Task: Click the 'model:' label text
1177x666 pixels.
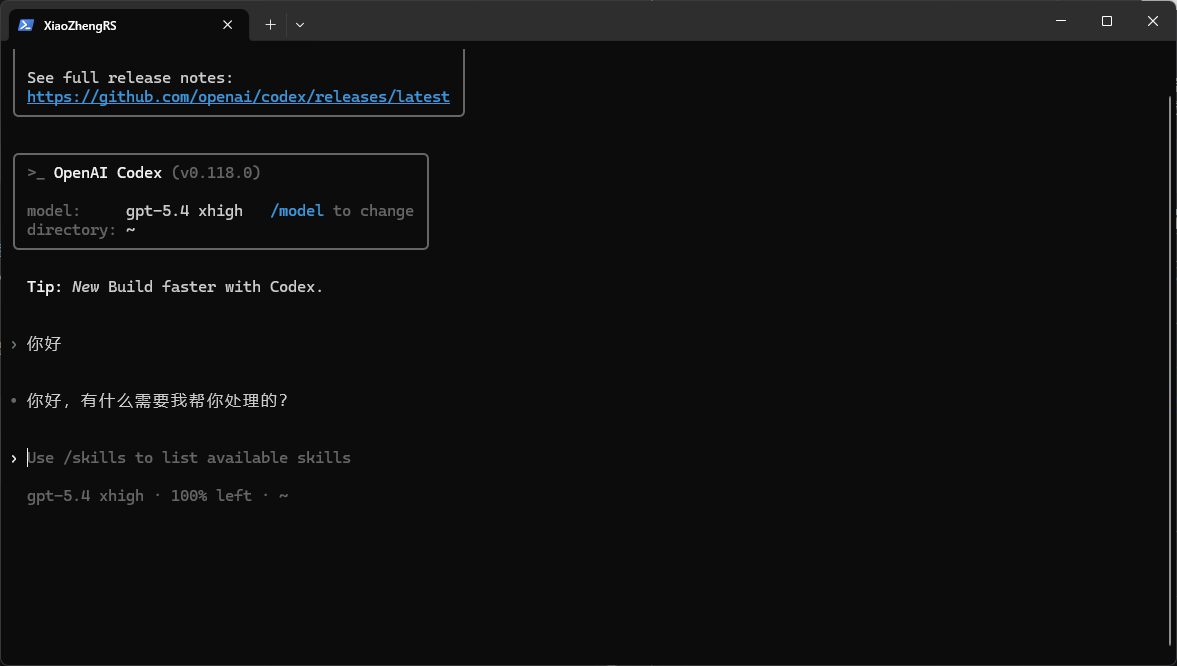Action: (x=54, y=211)
